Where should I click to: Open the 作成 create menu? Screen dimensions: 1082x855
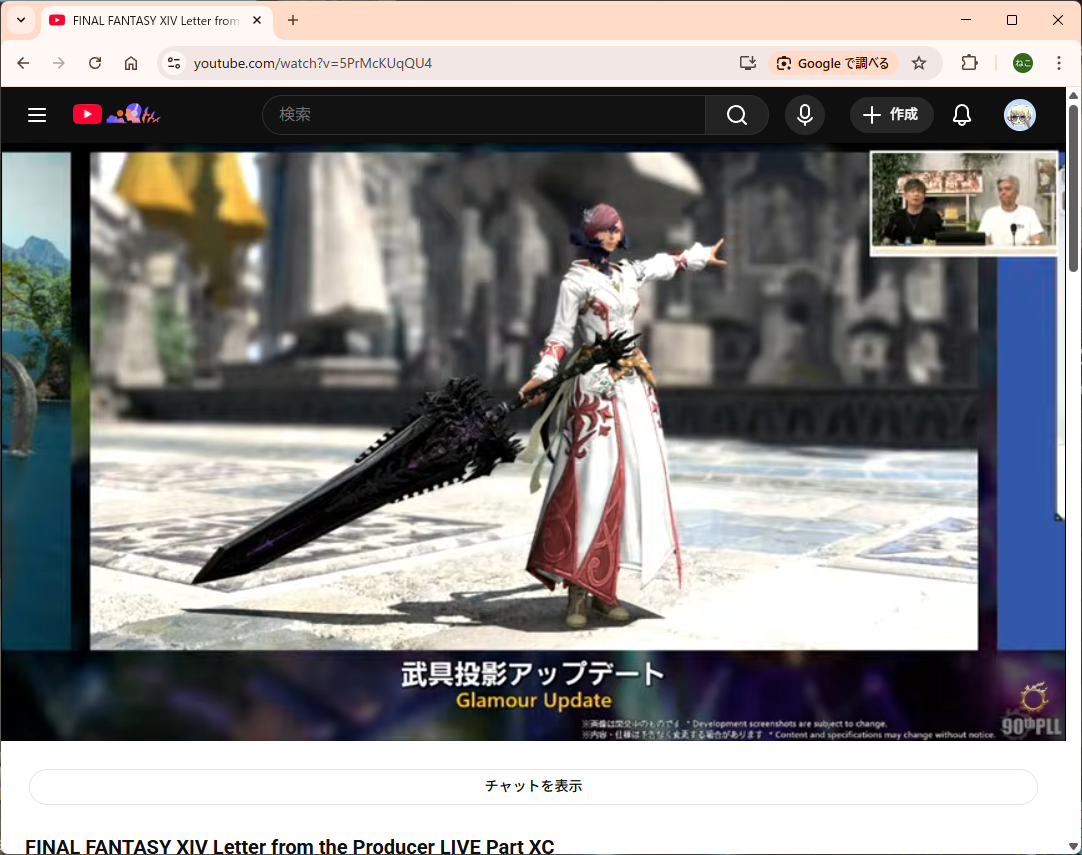tap(892, 115)
